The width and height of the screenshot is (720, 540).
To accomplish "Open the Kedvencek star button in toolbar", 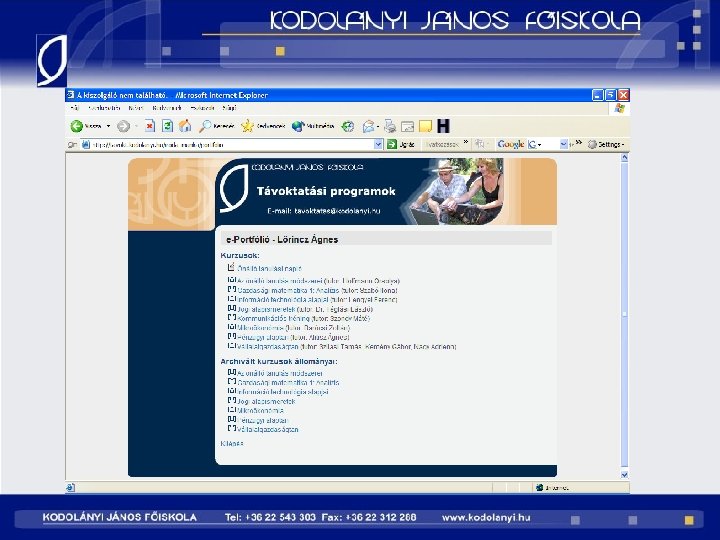I will tap(263, 126).
